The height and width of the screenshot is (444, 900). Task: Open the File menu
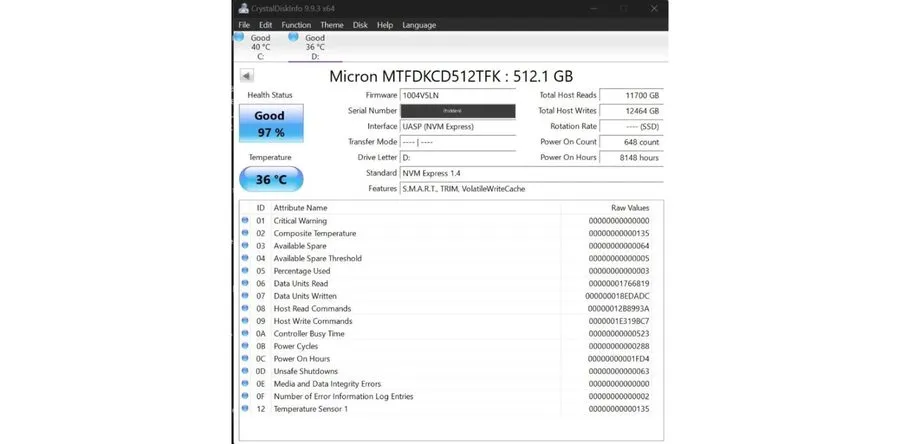tap(244, 25)
